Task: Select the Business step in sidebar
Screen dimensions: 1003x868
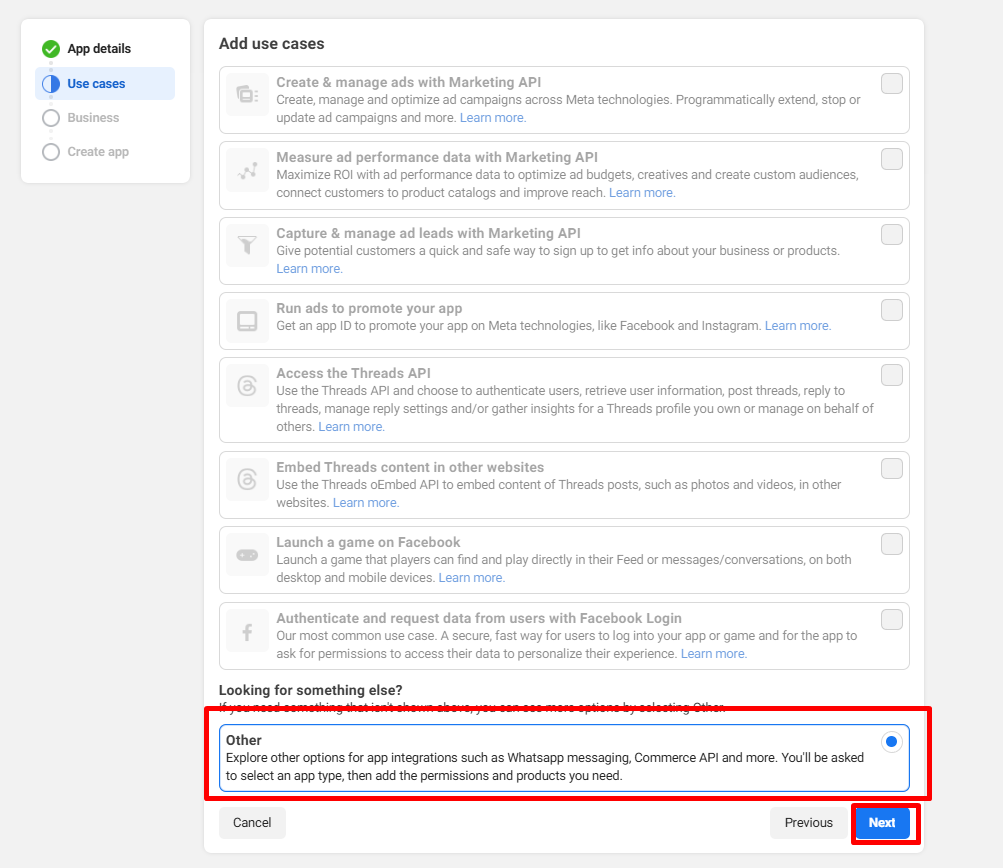Action: 93,118
